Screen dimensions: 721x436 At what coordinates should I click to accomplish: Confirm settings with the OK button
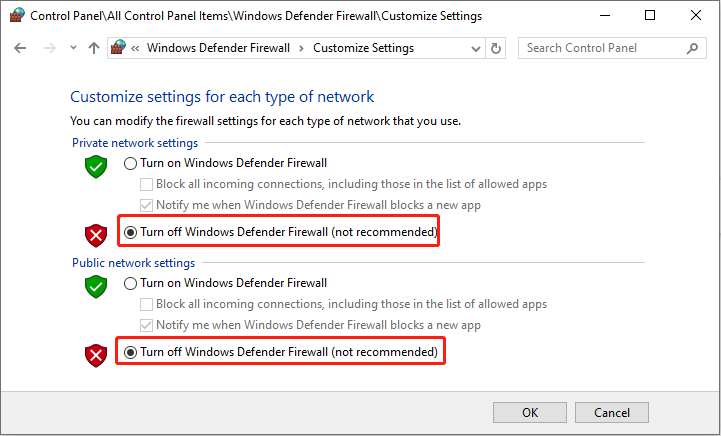[x=530, y=412]
